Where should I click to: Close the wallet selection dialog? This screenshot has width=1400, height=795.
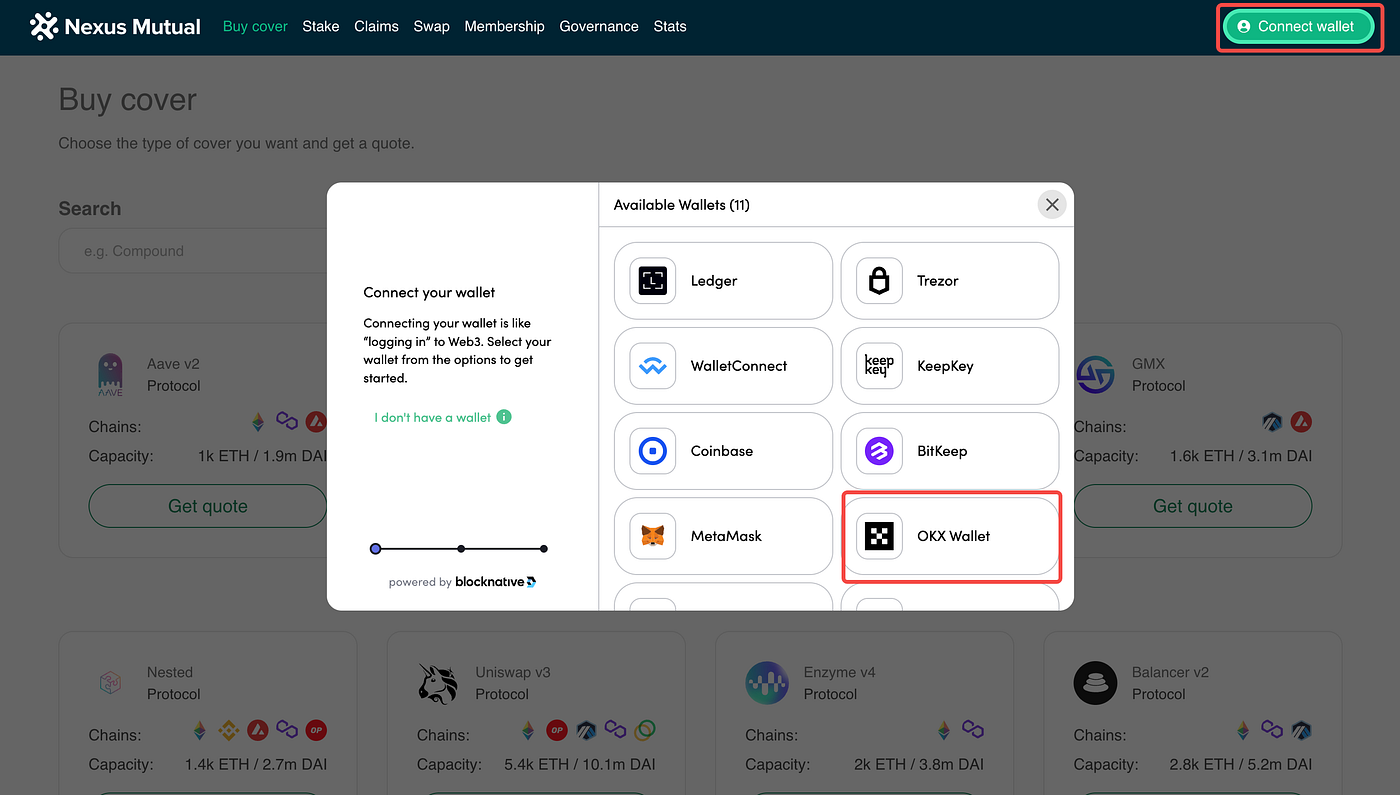click(1052, 205)
